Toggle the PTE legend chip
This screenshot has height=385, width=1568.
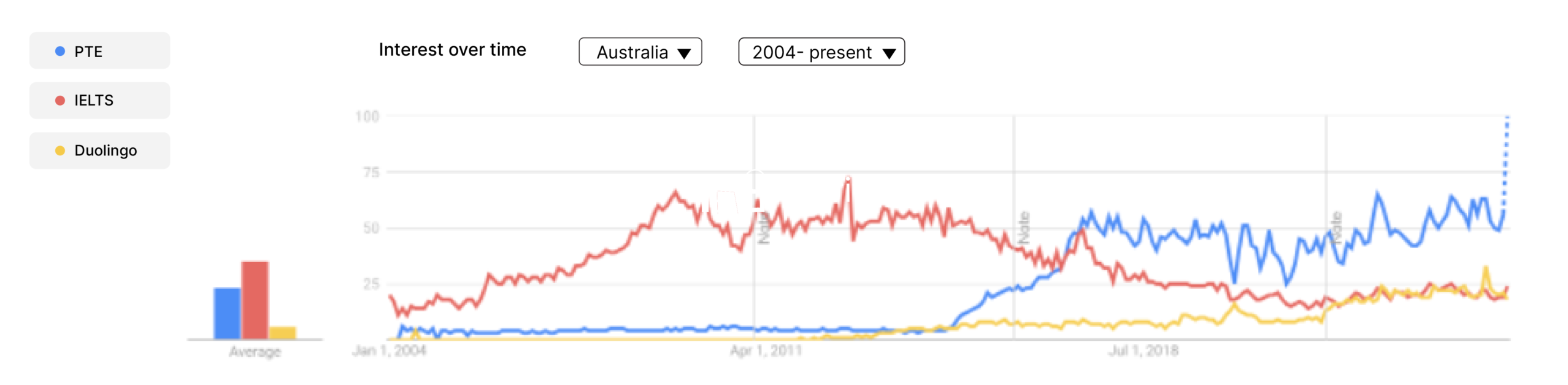pos(99,51)
